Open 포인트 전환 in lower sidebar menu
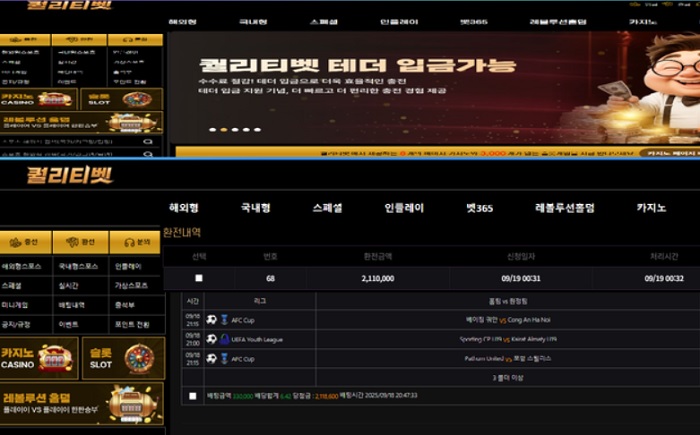Viewport: 700px width, 435px height. pyautogui.click(x=132, y=324)
